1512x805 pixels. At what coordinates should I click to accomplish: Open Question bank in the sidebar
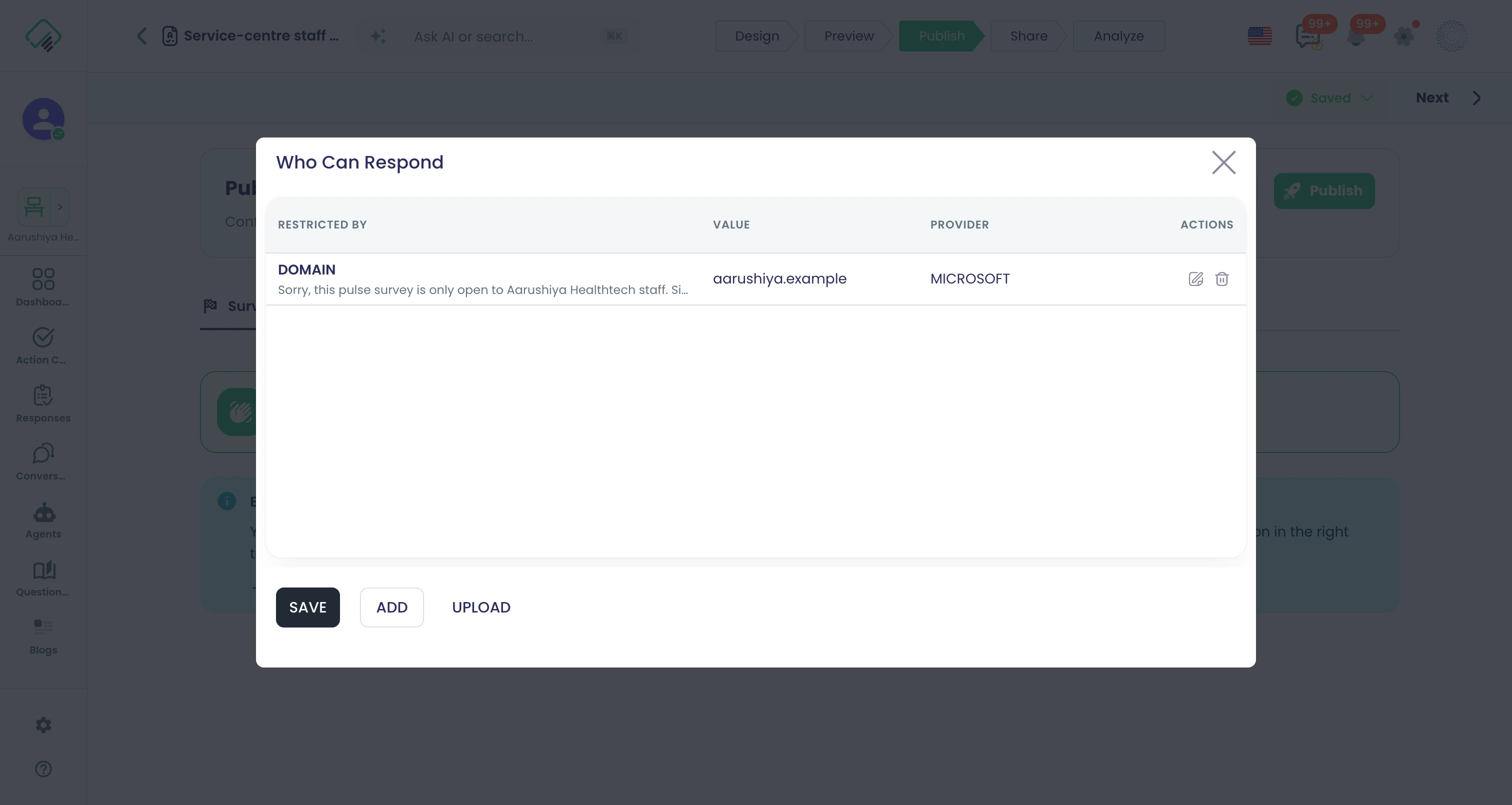(x=43, y=578)
